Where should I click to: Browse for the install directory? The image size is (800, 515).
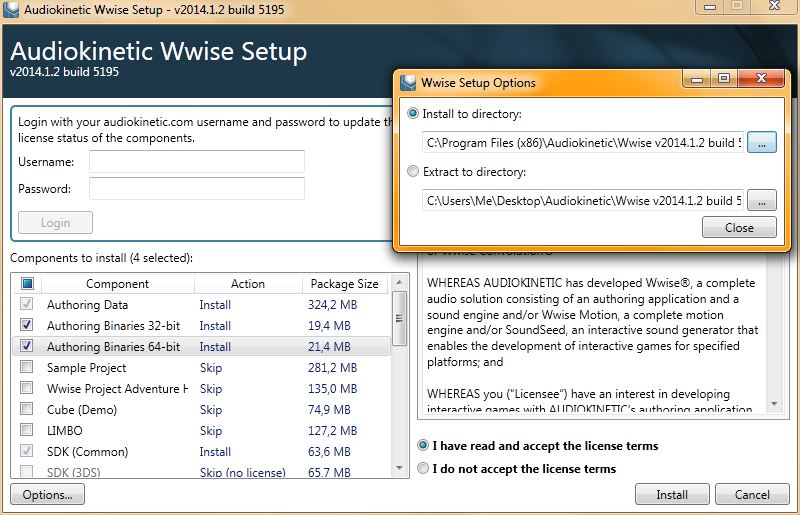coord(762,142)
